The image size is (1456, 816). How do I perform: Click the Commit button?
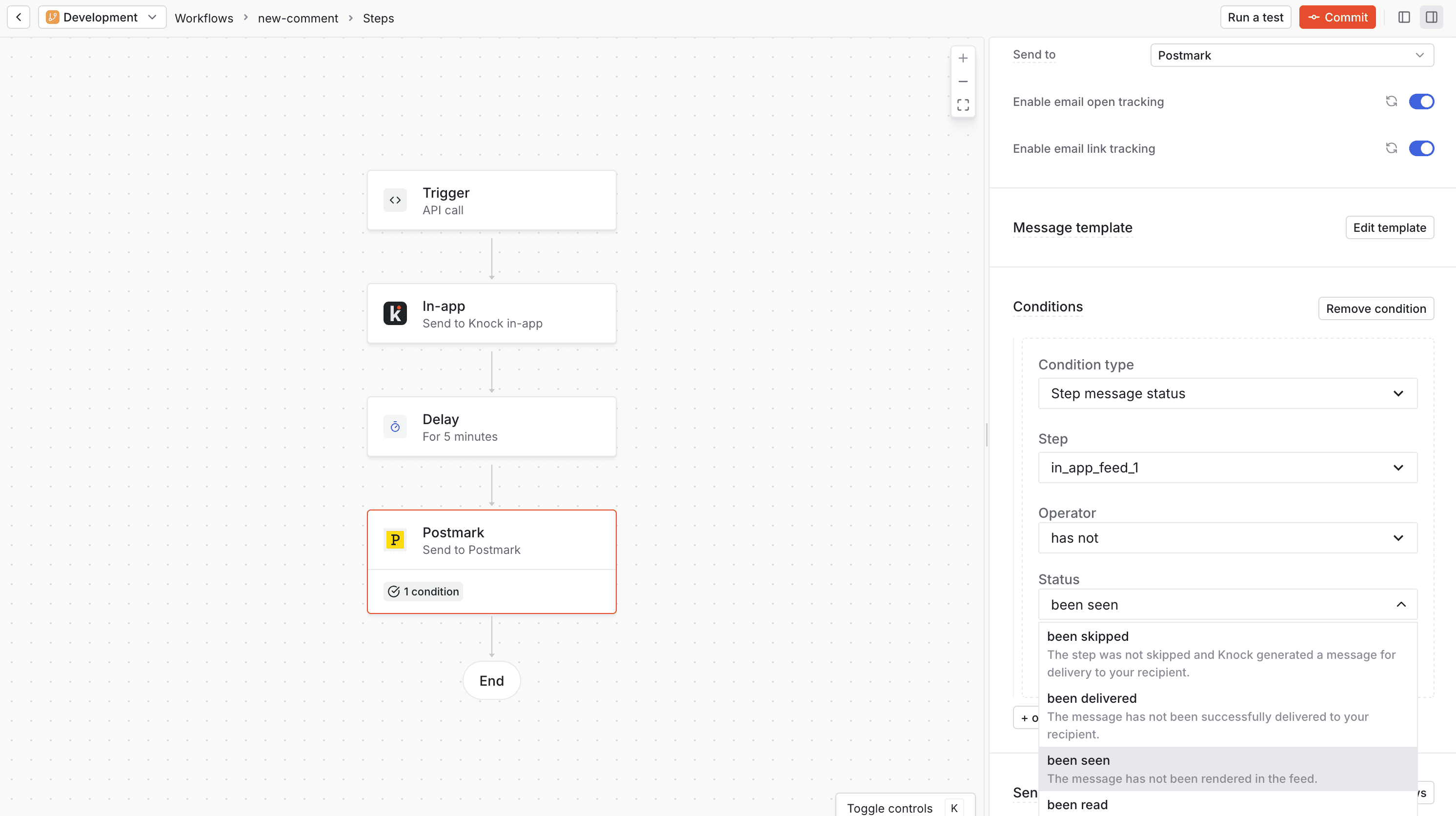click(x=1337, y=17)
